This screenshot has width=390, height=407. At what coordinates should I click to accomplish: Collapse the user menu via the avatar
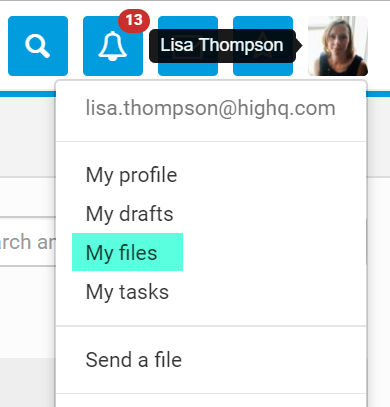click(x=338, y=46)
